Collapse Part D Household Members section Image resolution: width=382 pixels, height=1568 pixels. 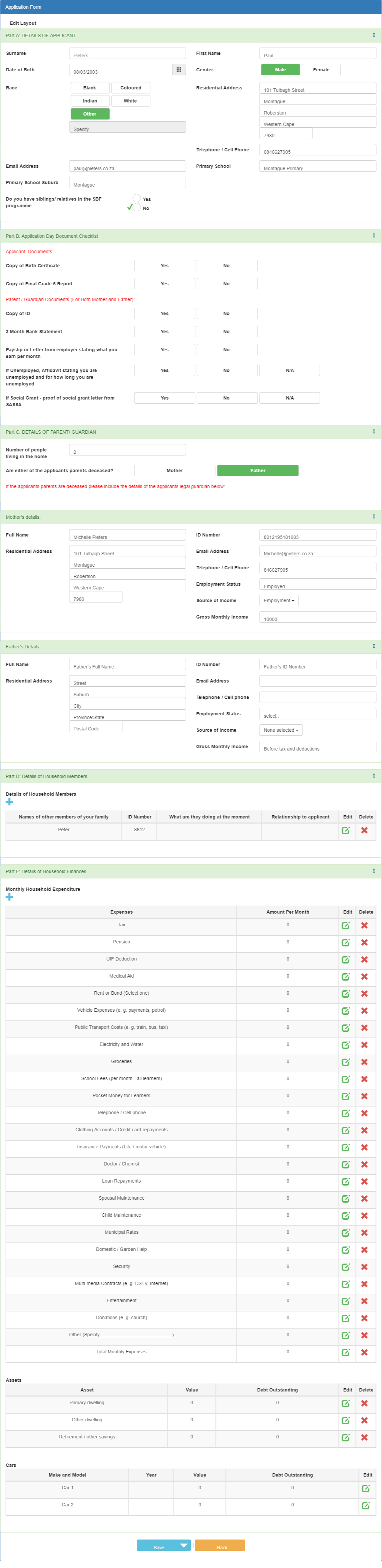tap(374, 776)
